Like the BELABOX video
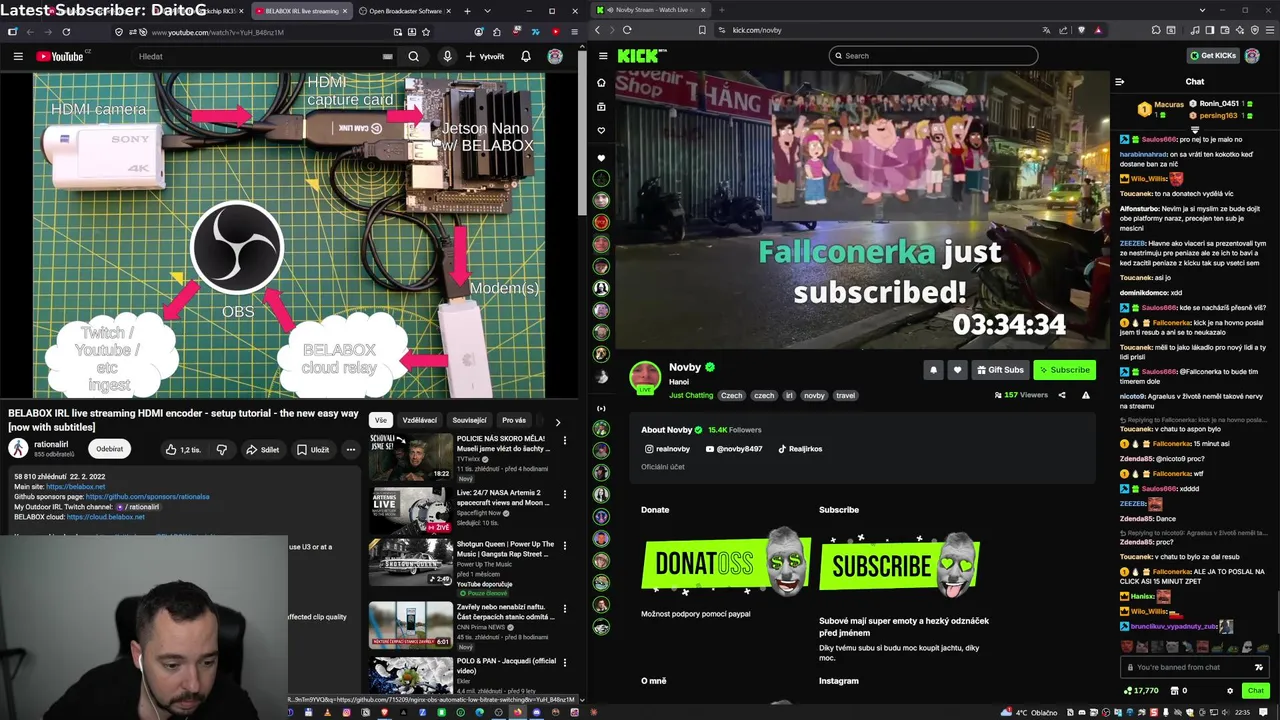Screen dimensions: 1280x720 click(x=184, y=450)
